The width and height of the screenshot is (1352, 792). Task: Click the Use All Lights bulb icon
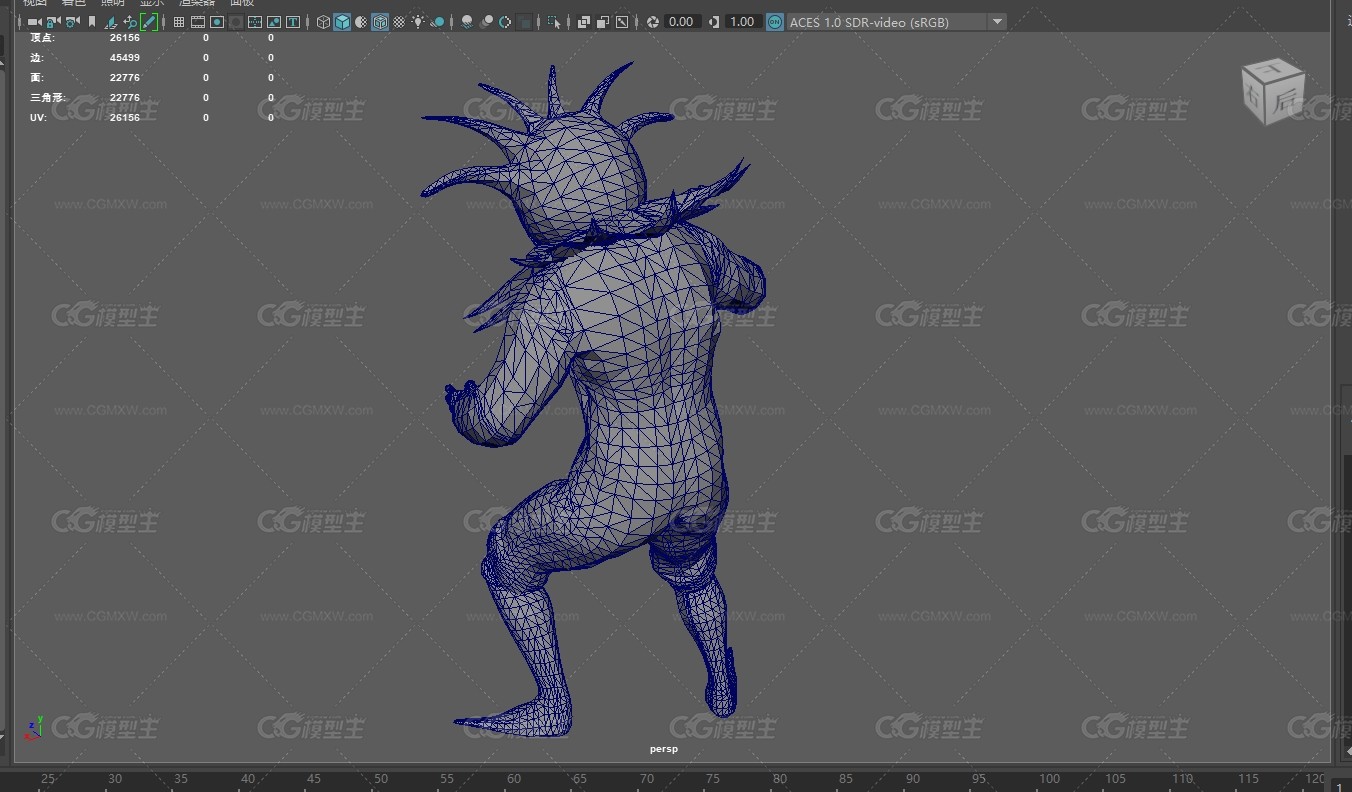pyautogui.click(x=418, y=22)
